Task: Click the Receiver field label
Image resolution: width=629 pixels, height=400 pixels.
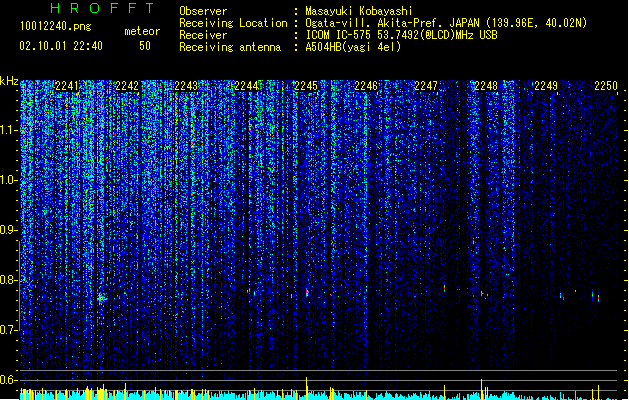Action: 203,35
